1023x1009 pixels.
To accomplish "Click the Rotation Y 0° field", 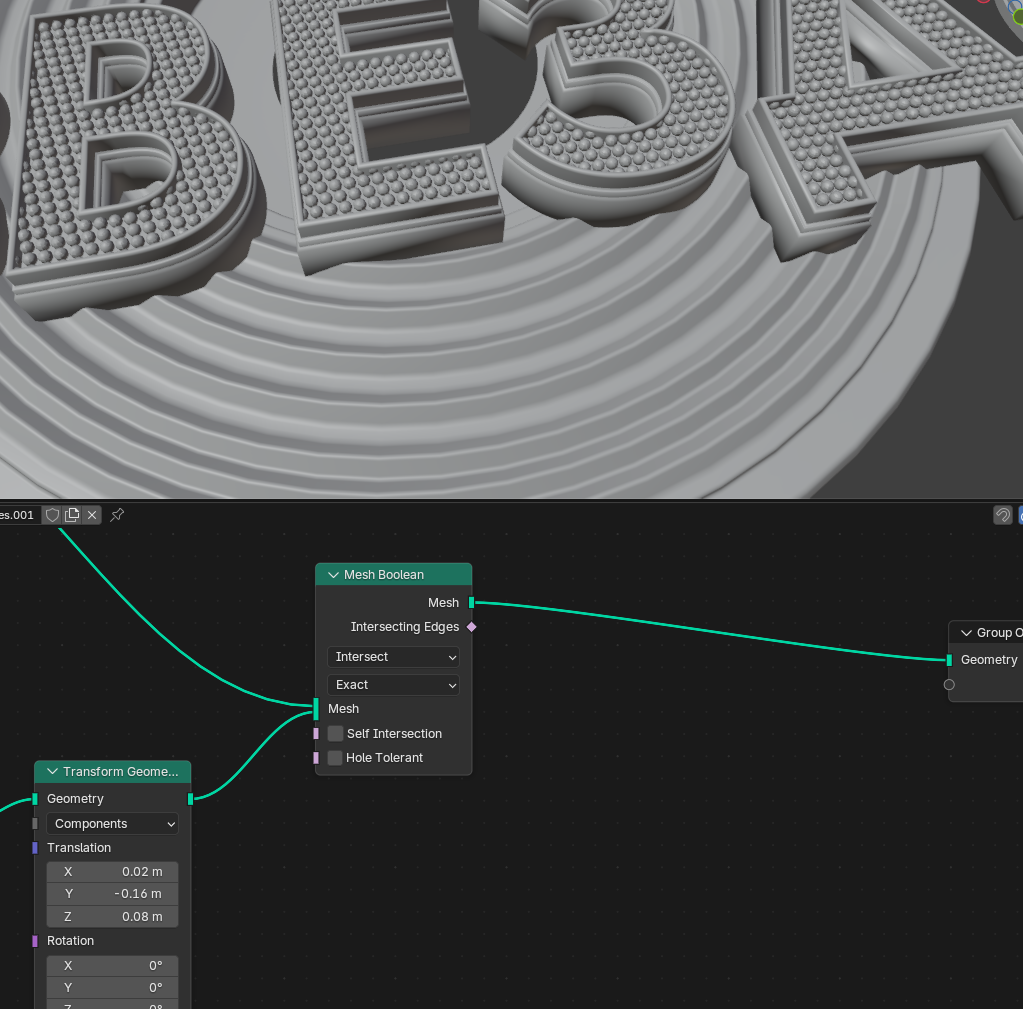I will point(112,988).
